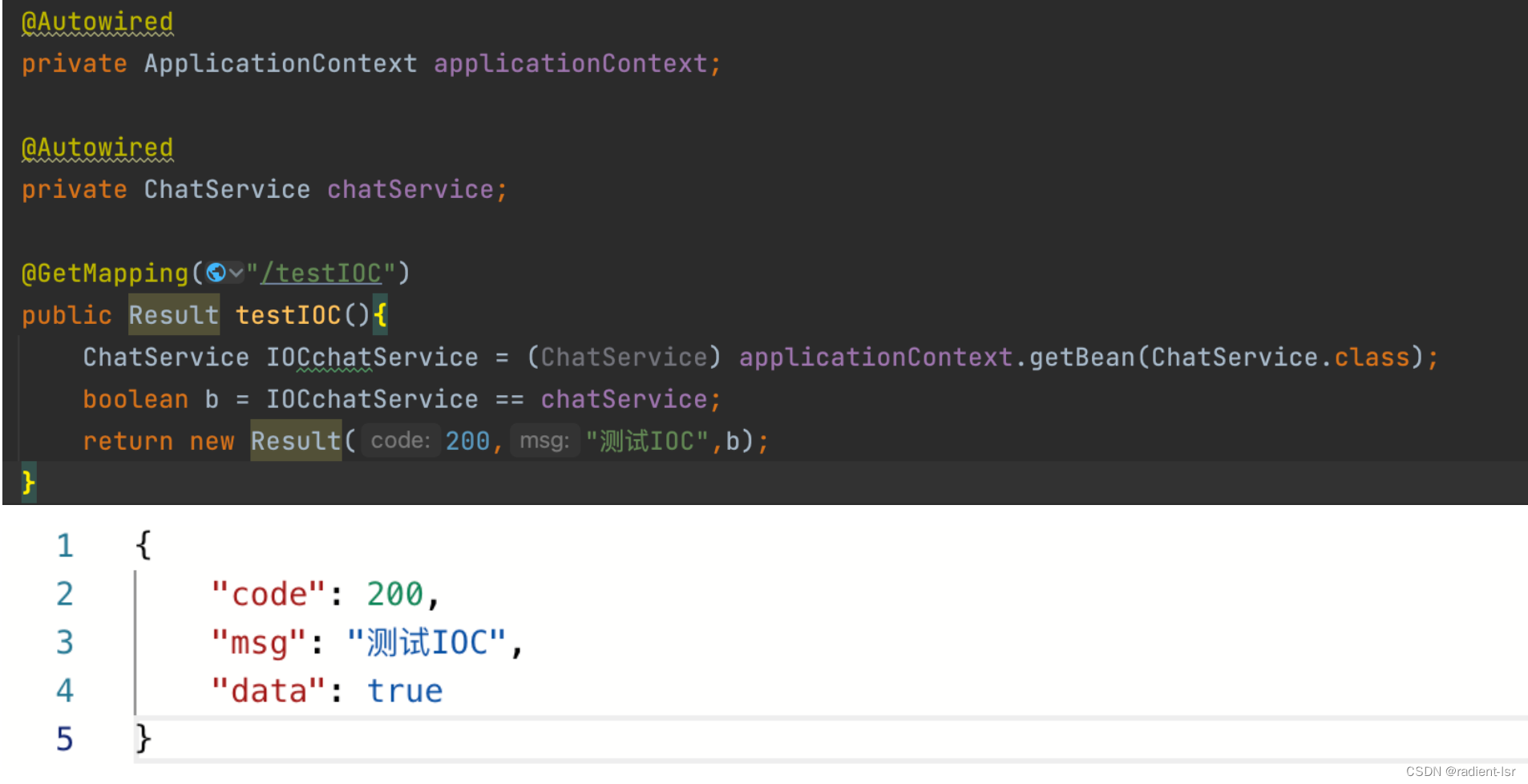
Task: Select the applicationContext field name in the declaration
Action: pyautogui.click(x=571, y=63)
